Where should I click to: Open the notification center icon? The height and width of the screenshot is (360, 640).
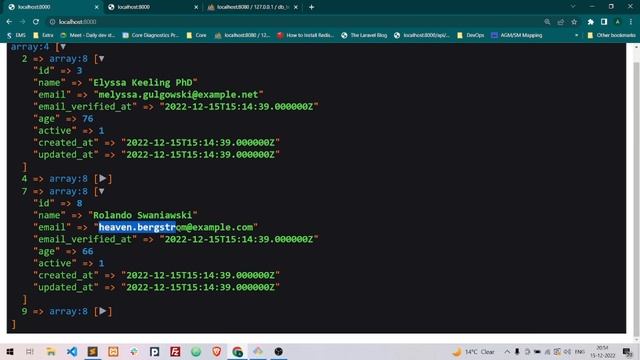coord(627,351)
